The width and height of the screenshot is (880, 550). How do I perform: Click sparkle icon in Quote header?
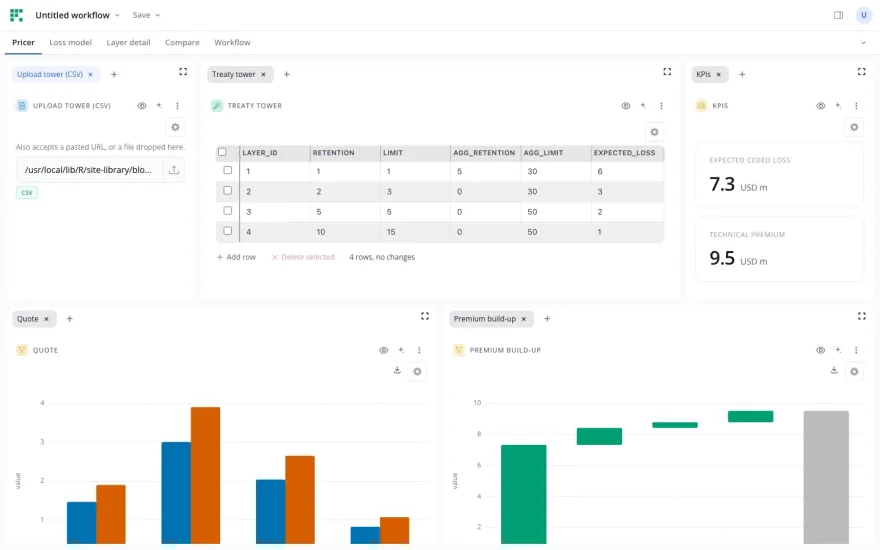(x=401, y=350)
